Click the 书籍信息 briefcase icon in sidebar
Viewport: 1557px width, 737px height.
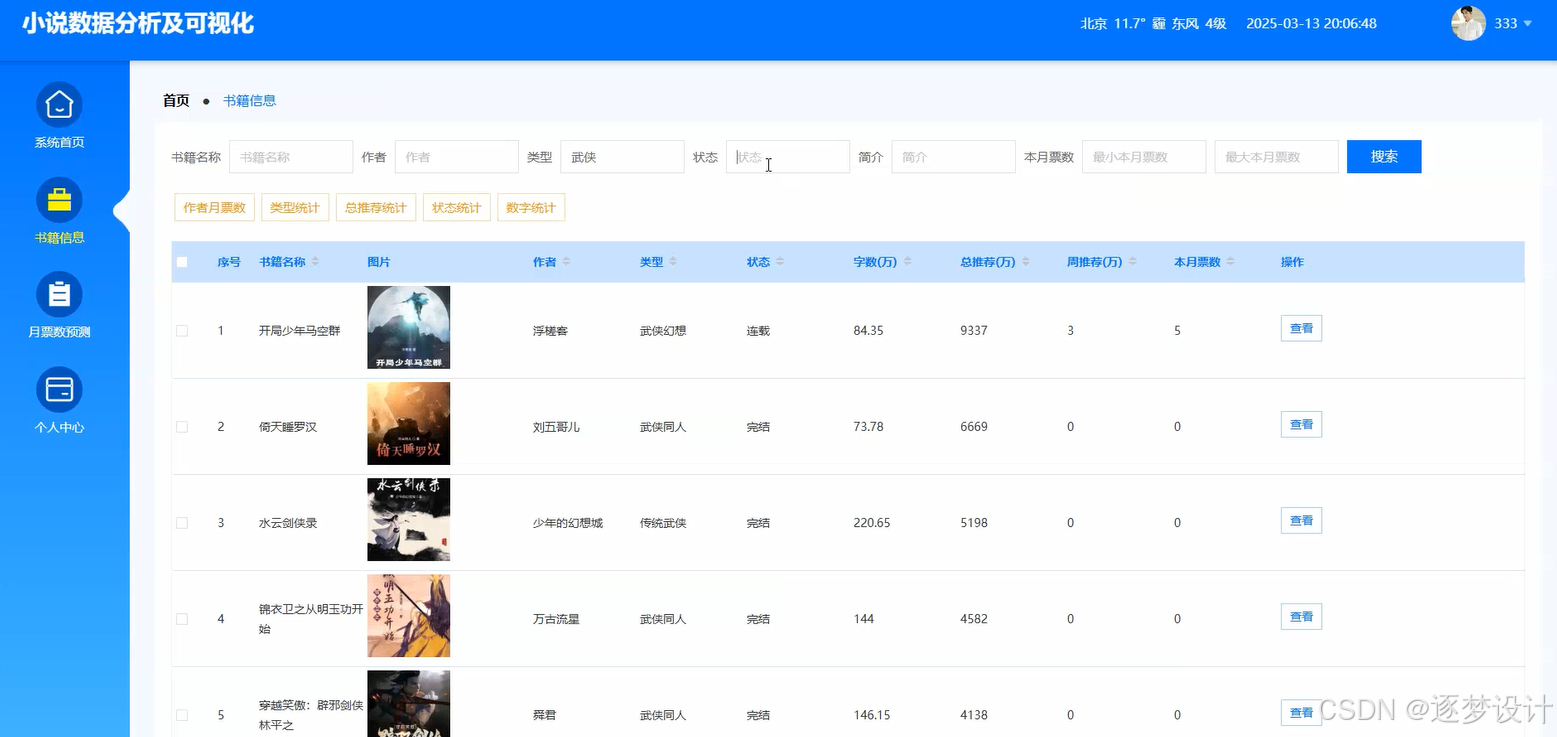58,199
